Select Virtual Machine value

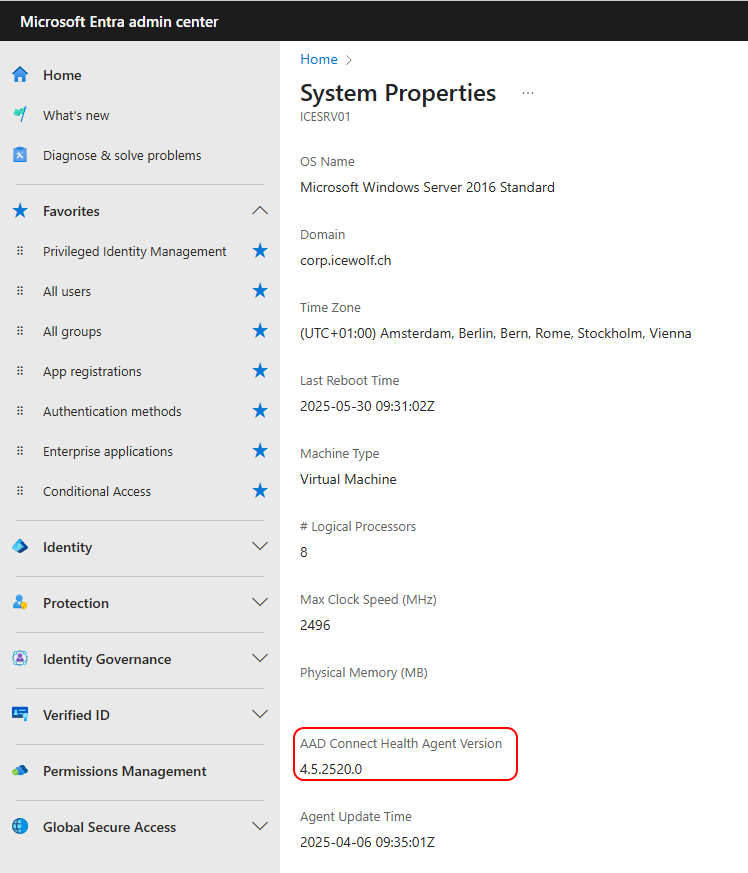point(348,479)
